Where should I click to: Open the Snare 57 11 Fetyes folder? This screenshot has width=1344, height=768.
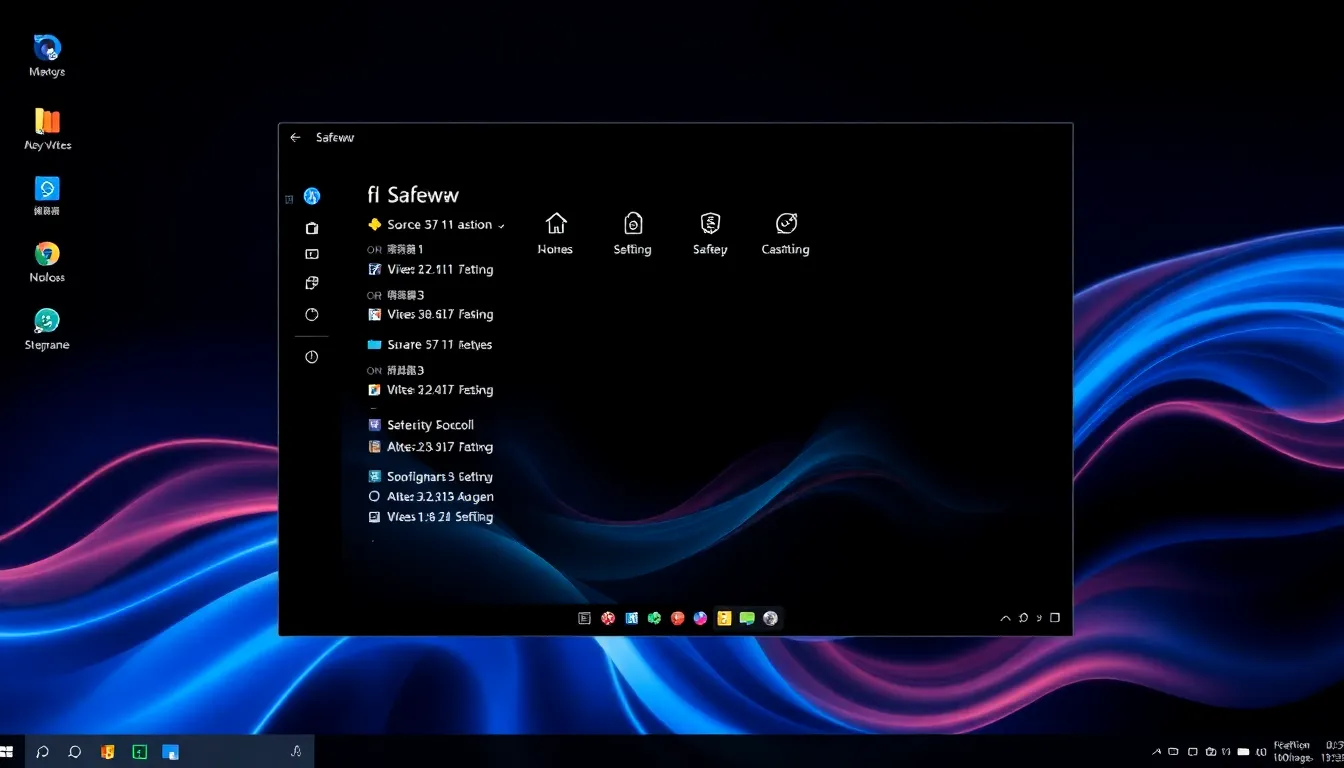(439, 345)
